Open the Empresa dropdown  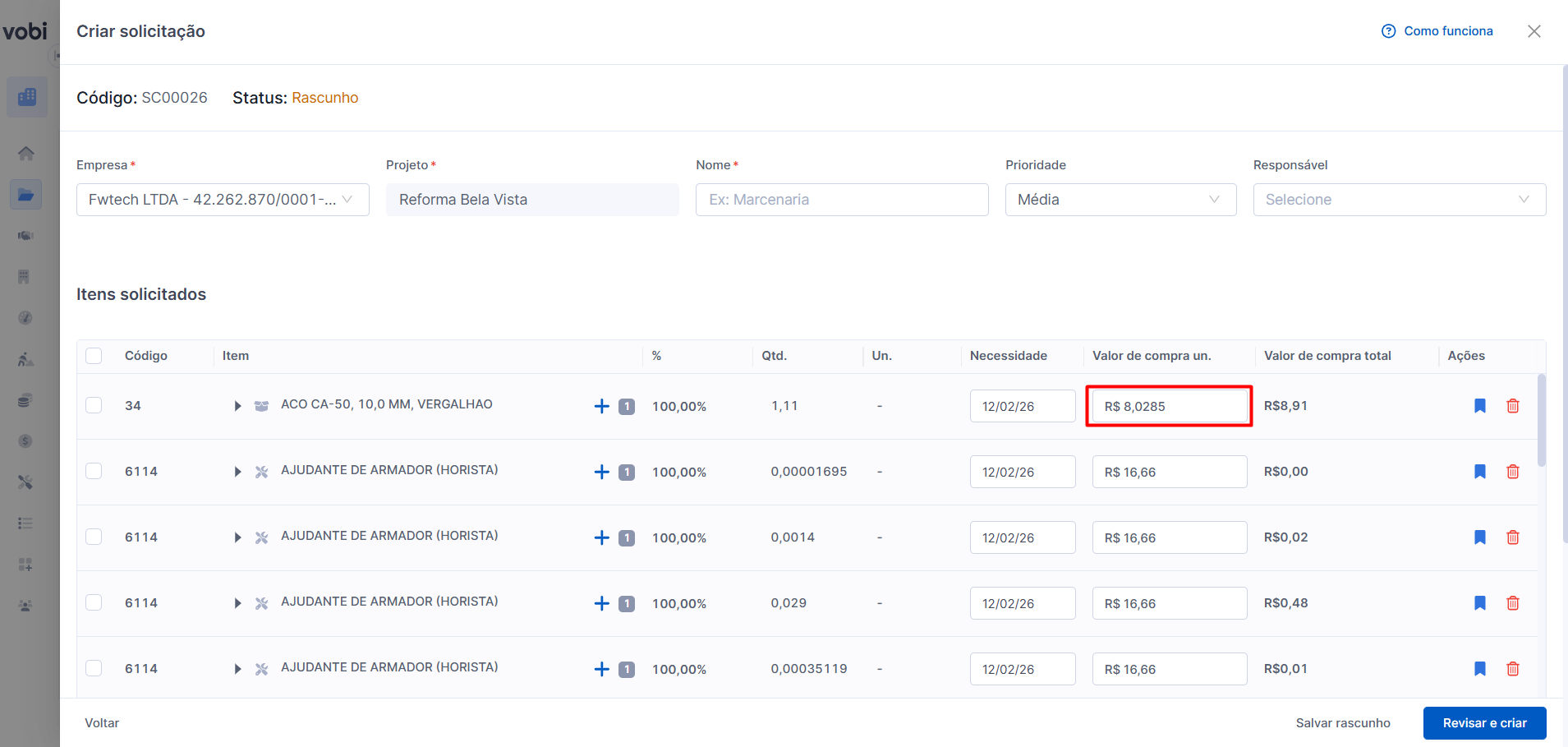[x=223, y=200]
